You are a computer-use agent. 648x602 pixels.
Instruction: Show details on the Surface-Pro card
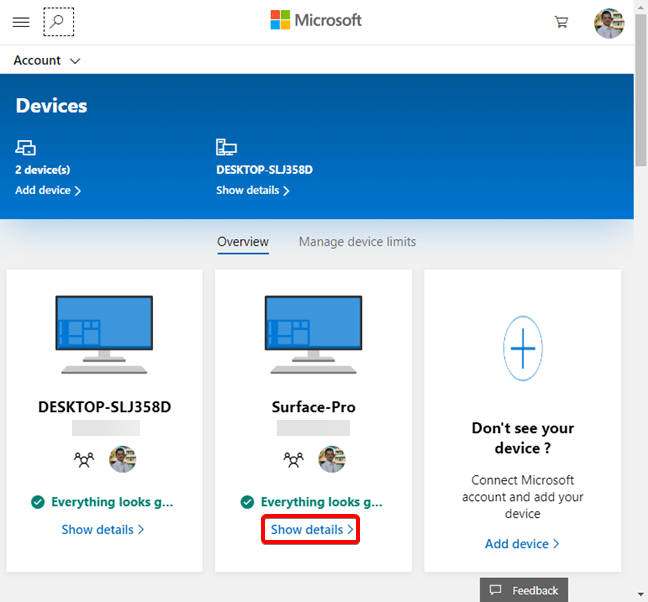coord(312,530)
